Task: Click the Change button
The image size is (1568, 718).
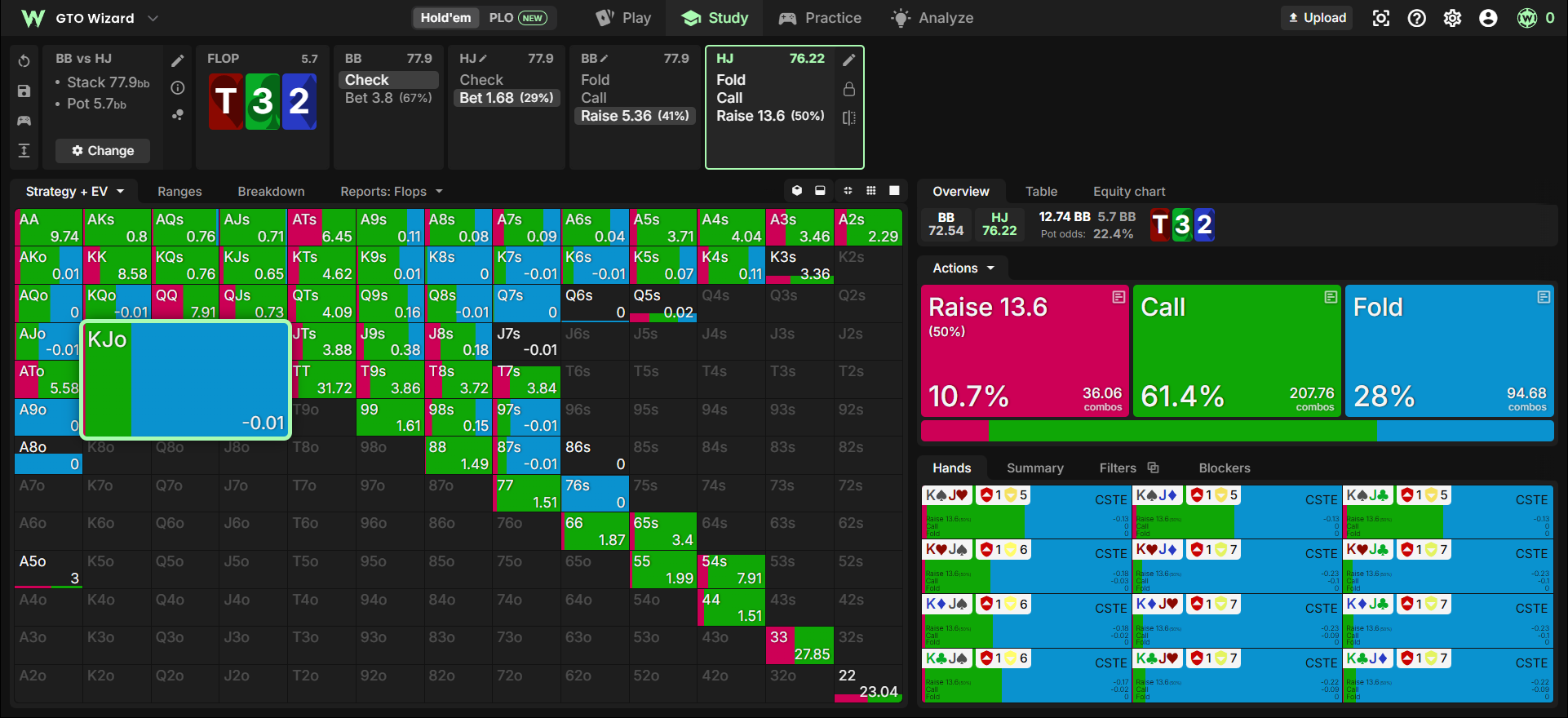Action: pyautogui.click(x=103, y=151)
